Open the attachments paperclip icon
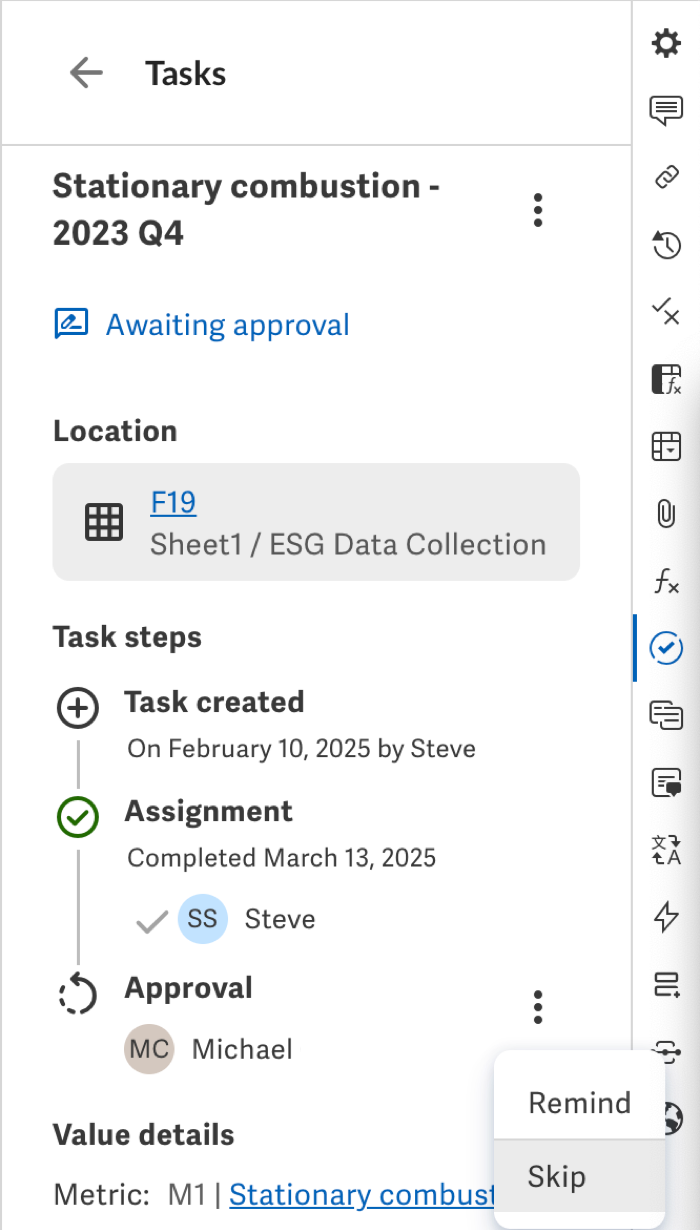The height and width of the screenshot is (1230, 700). [666, 514]
